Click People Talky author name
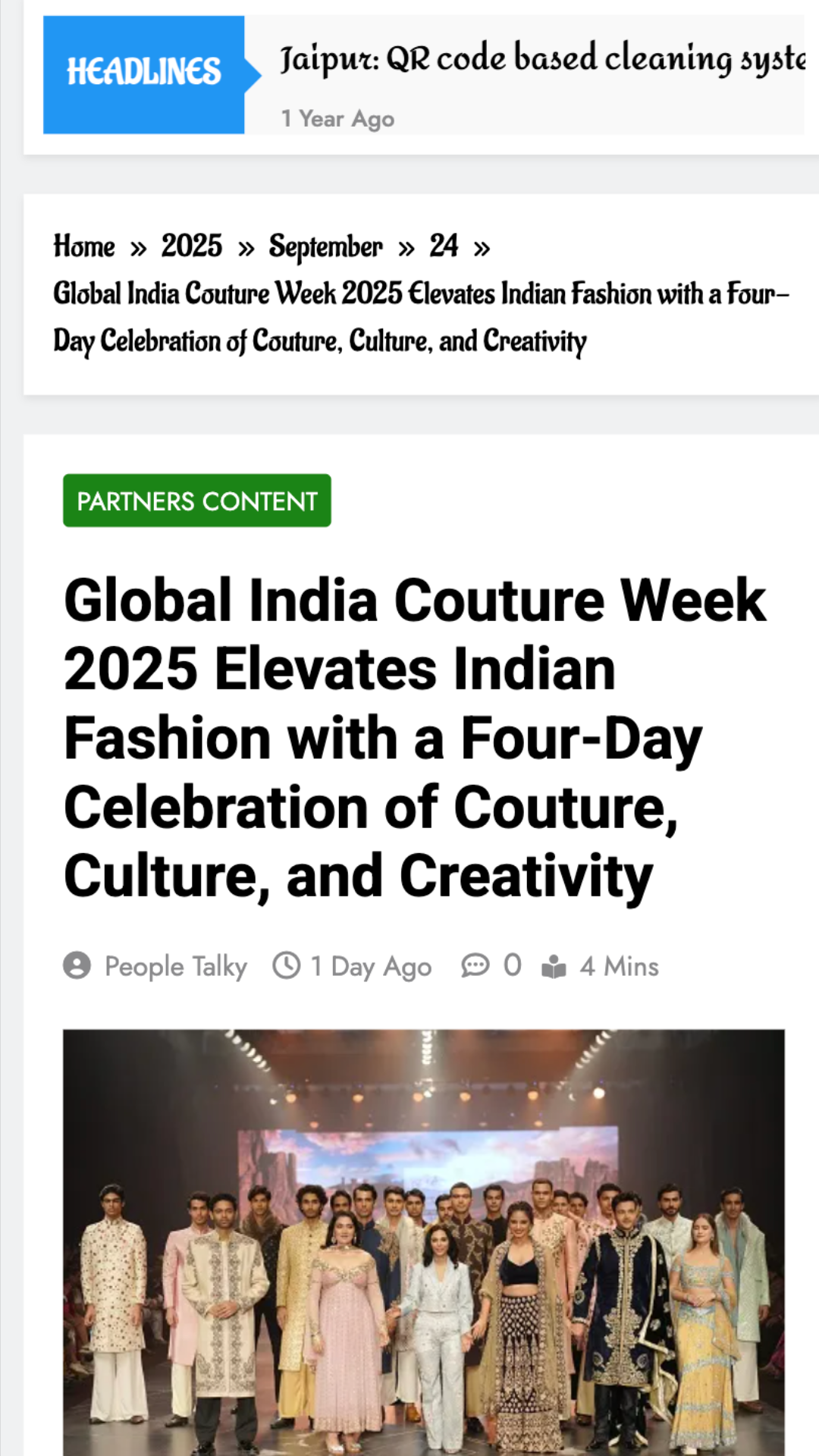The height and width of the screenshot is (1456, 819). 176,966
